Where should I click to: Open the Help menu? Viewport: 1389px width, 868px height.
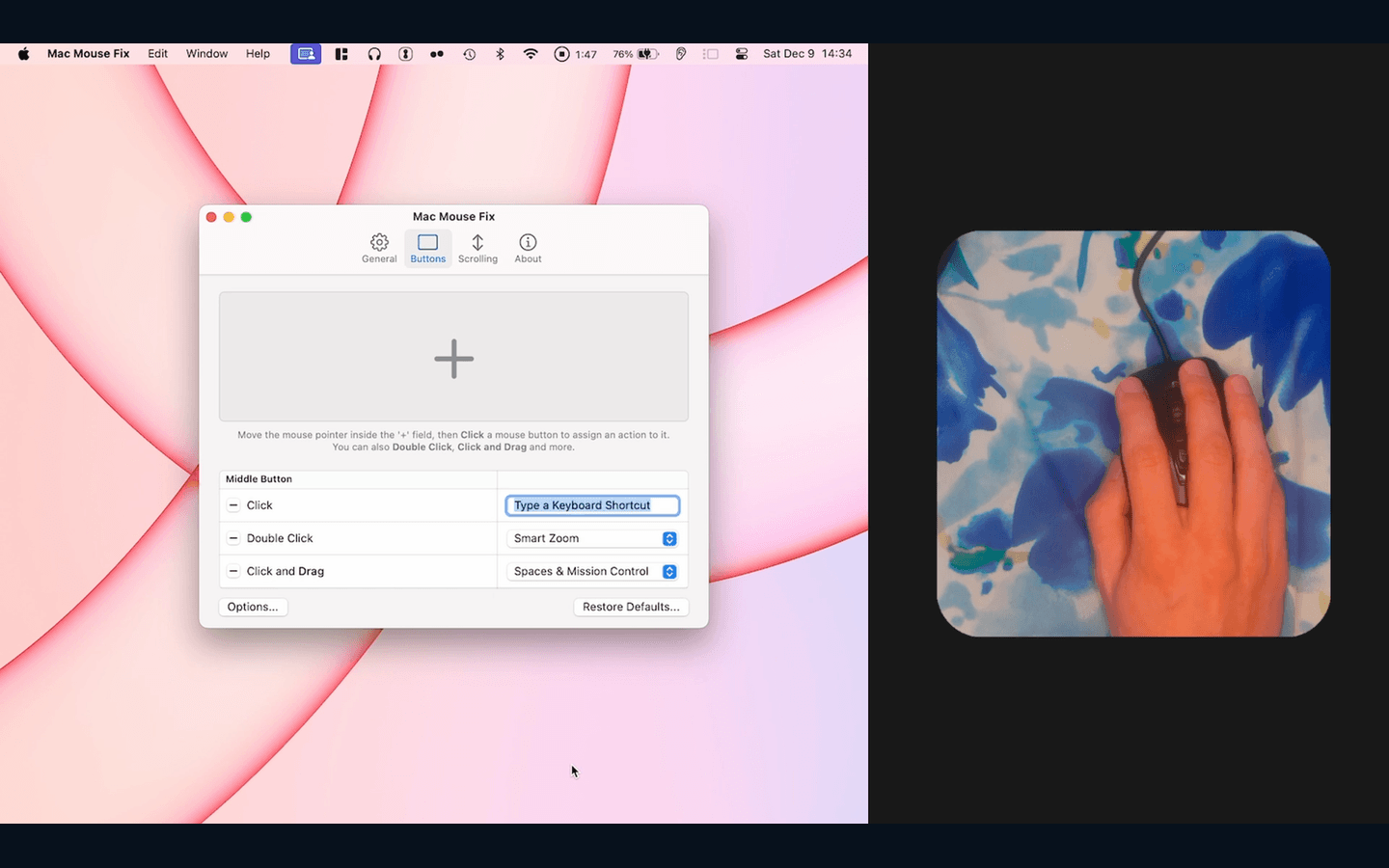click(258, 54)
